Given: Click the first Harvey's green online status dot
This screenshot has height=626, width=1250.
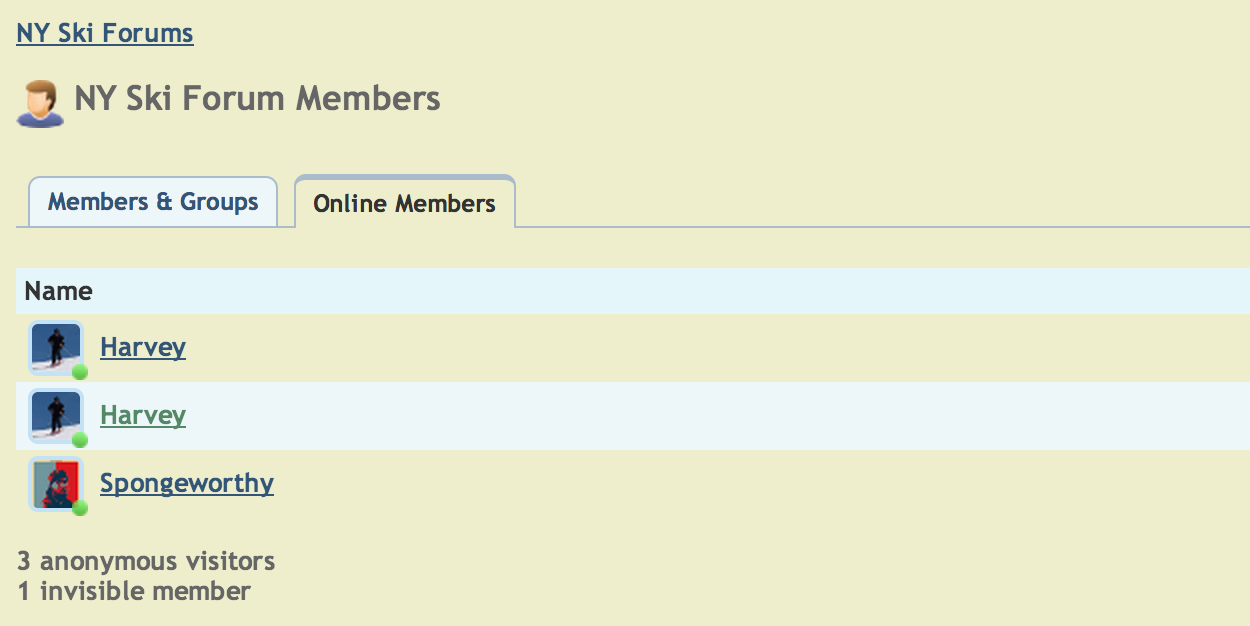Looking at the screenshot, I should (x=80, y=372).
